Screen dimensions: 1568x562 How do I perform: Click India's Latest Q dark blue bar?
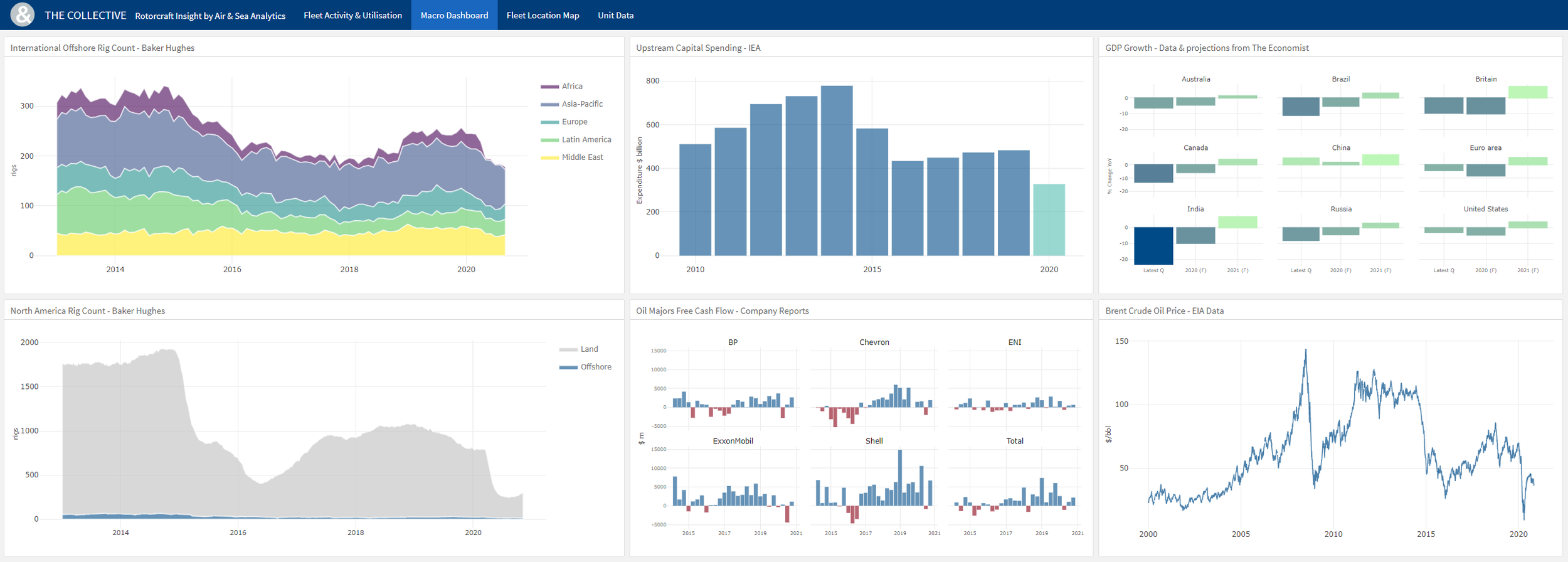[1153, 246]
